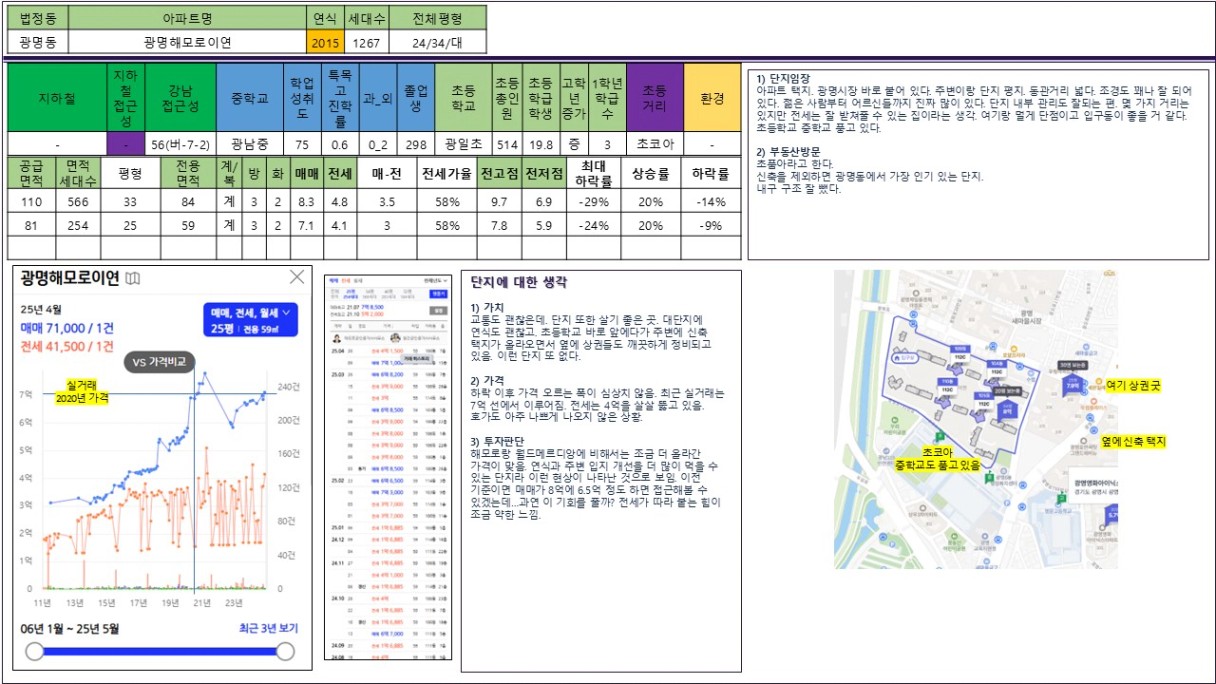Select the -29% 최대 하락률 cell
Image resolution: width=1216 pixels, height=684 pixels.
click(x=595, y=201)
